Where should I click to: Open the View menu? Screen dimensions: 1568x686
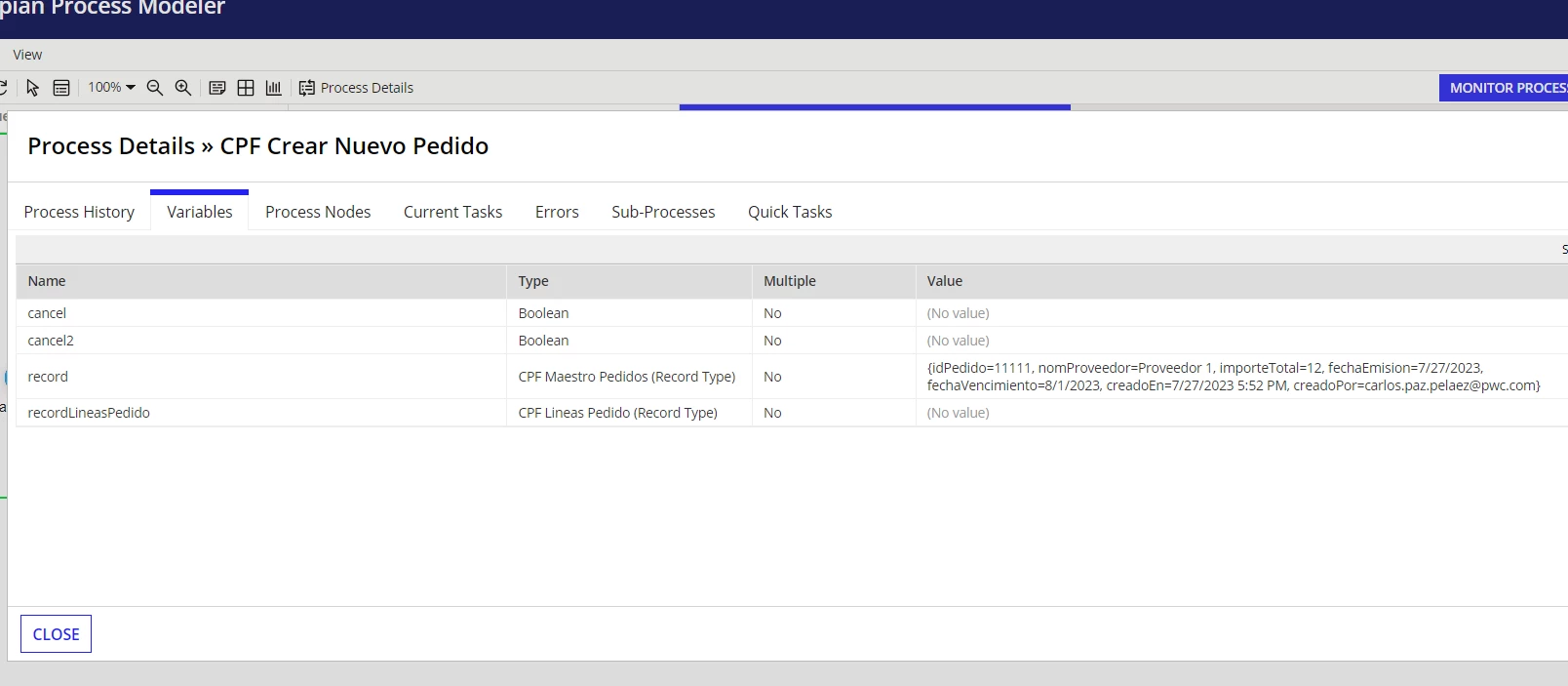click(x=27, y=55)
